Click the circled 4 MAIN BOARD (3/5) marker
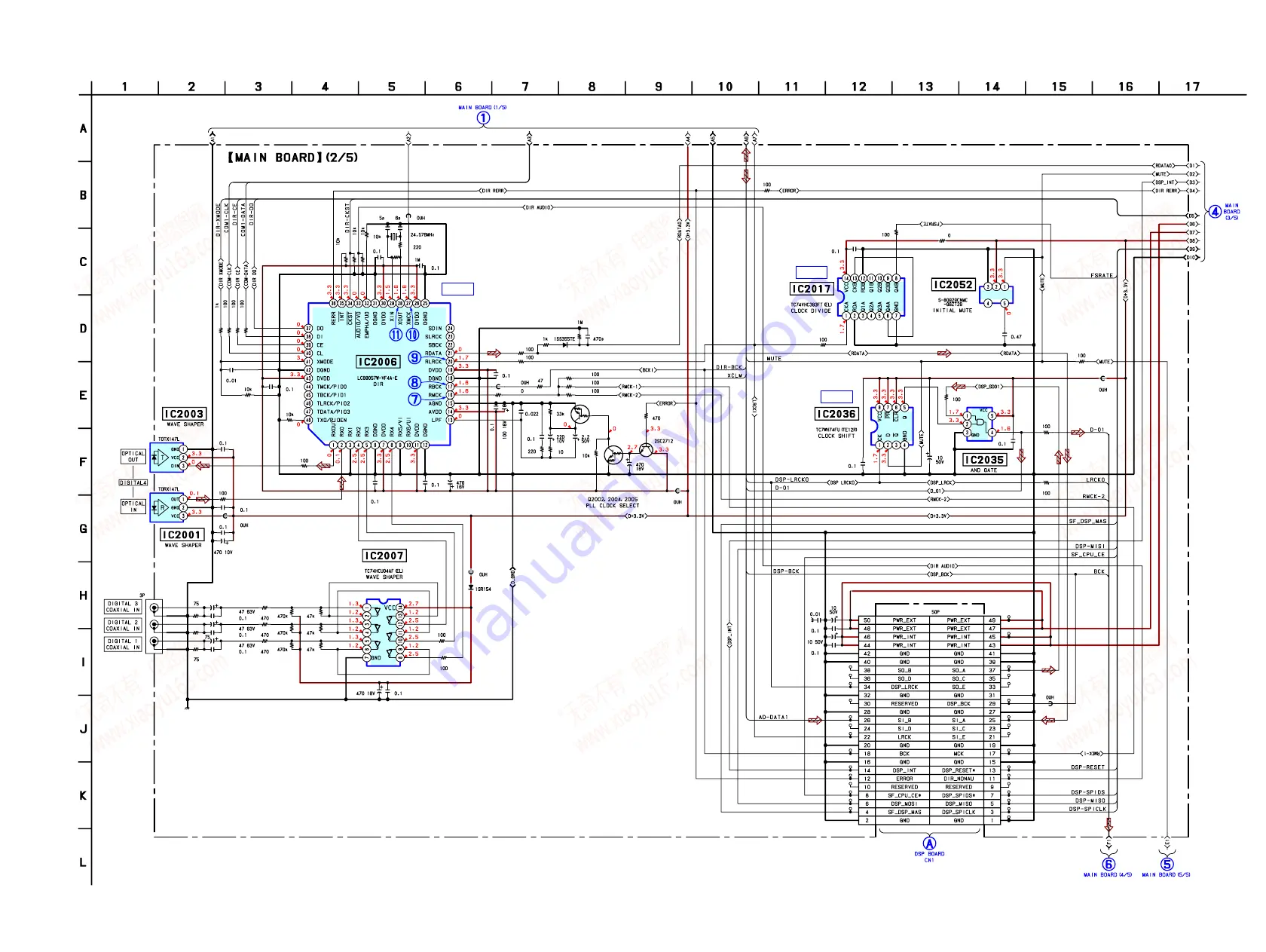Viewport: 1266px width, 952px height. (1215, 212)
